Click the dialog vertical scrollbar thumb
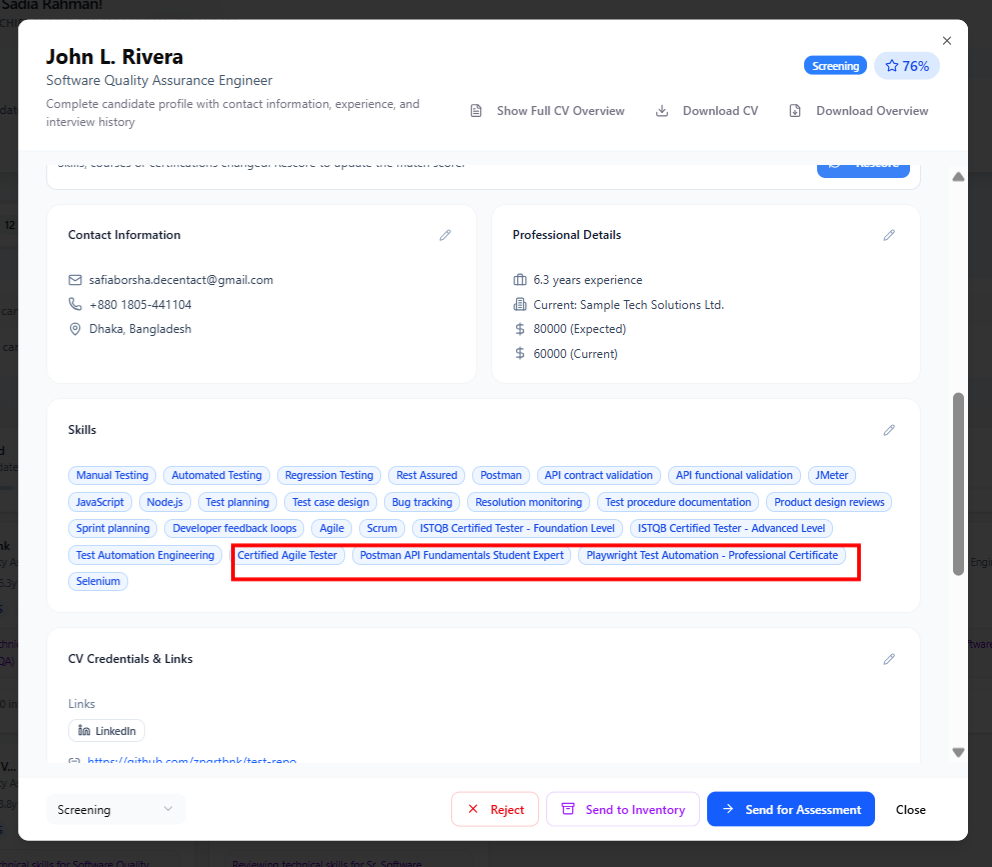 (958, 484)
